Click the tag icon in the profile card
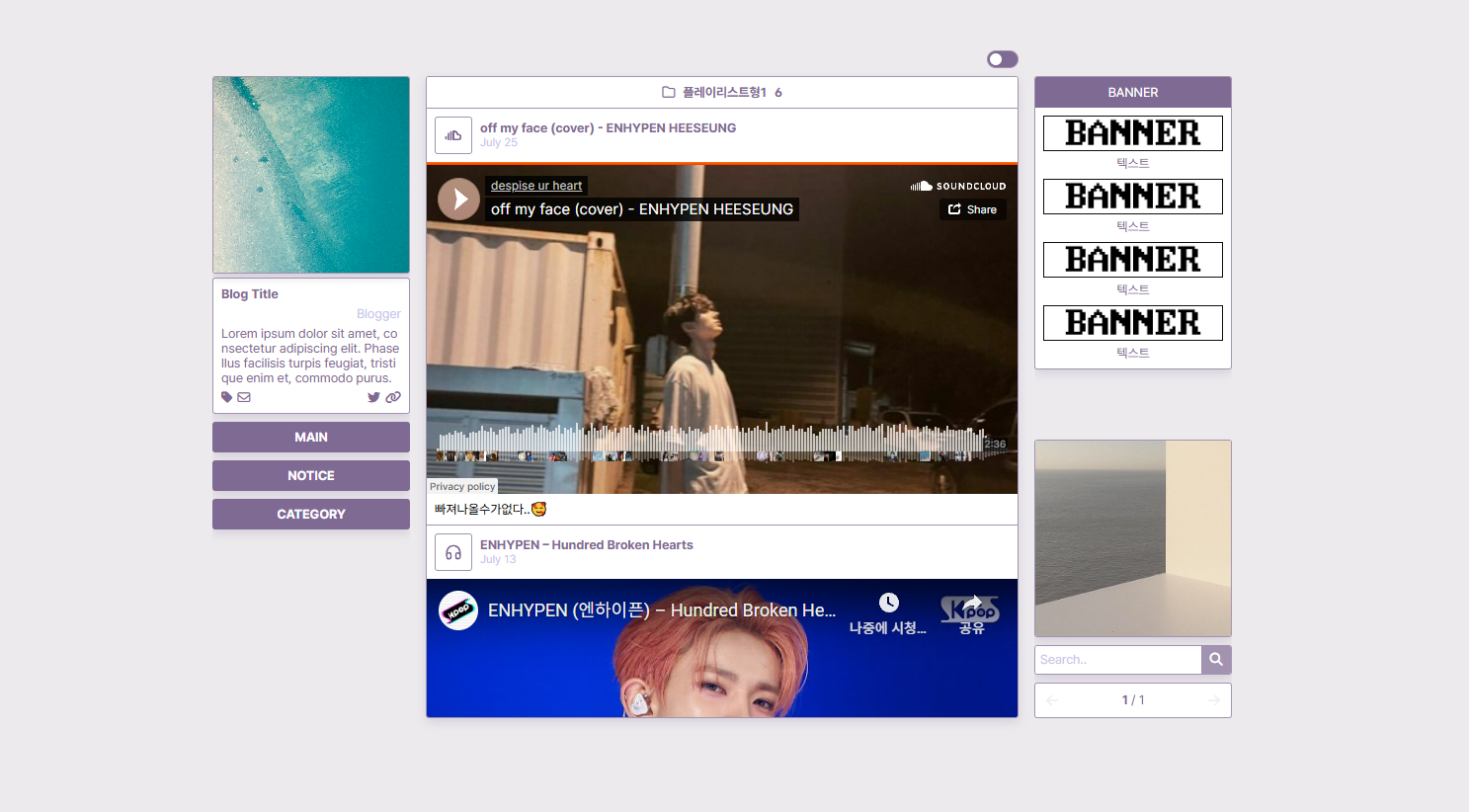The image size is (1469, 812). (227, 397)
